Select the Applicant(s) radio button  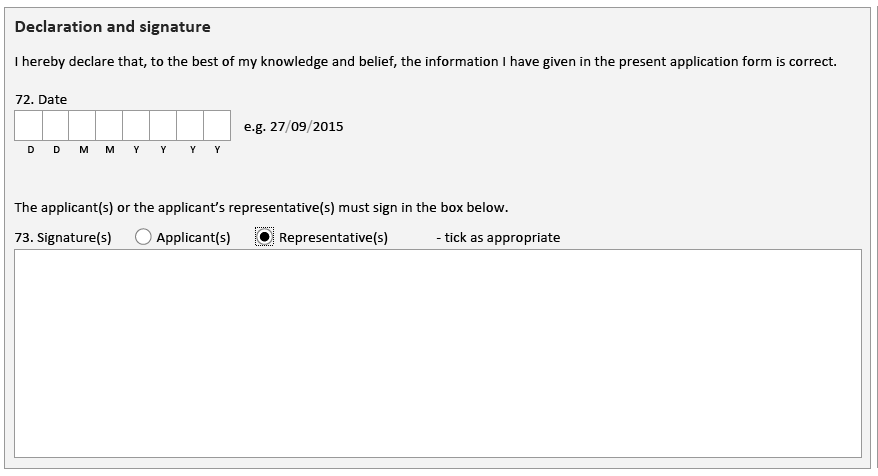click(x=143, y=237)
